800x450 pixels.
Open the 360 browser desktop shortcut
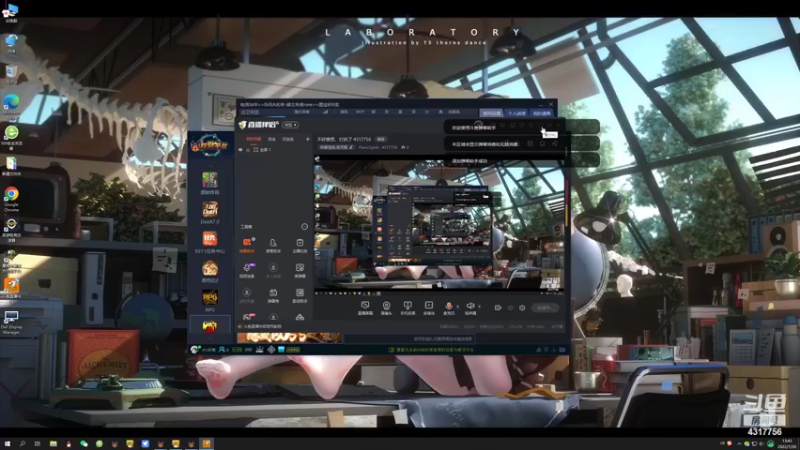click(x=11, y=138)
